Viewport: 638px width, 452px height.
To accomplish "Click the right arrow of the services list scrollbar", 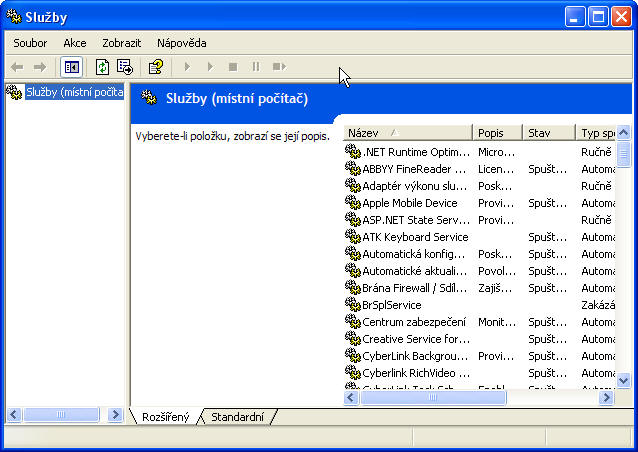I will (606, 398).
